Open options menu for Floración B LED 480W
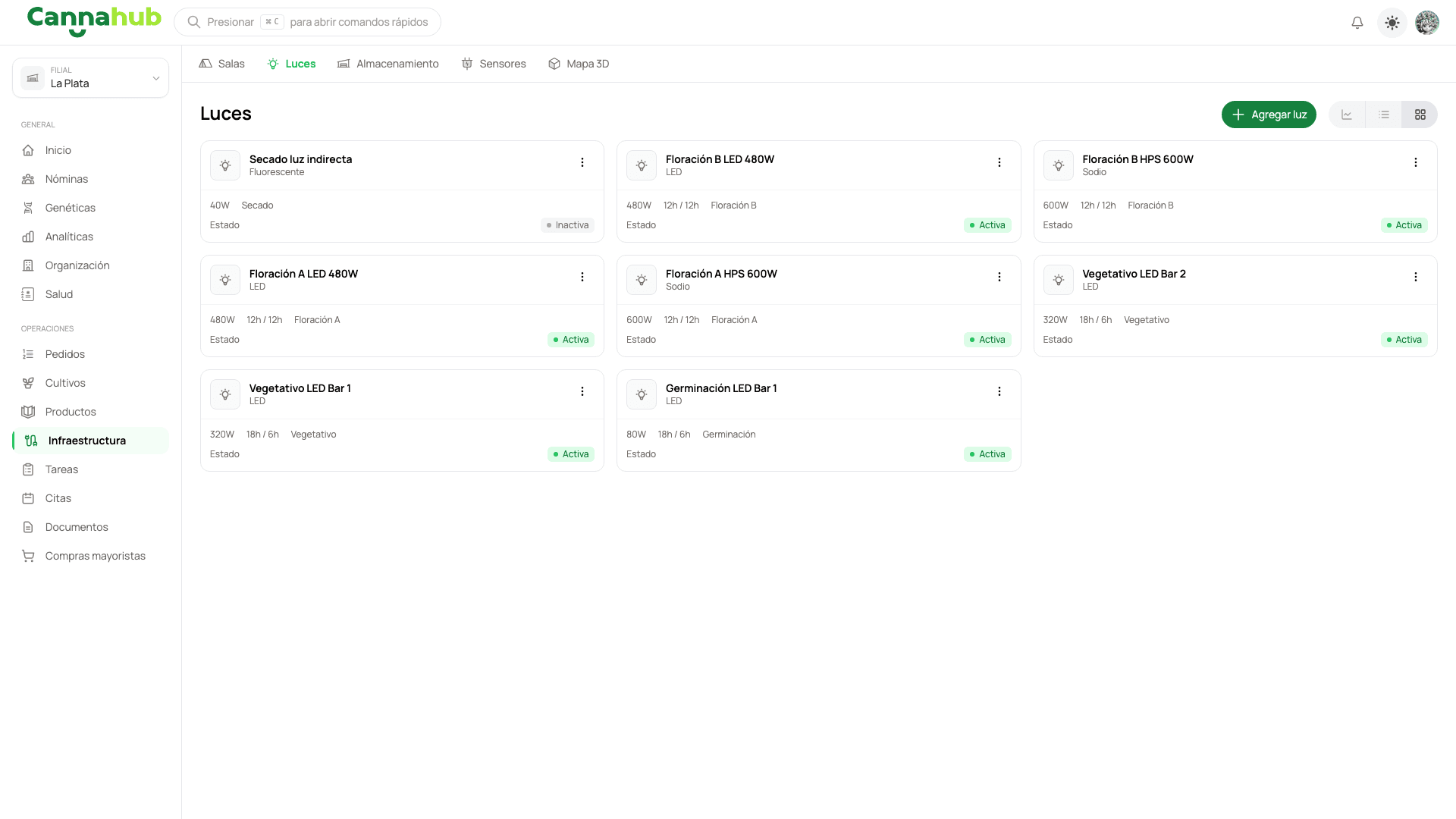Screen dimensions: 1456x819 pos(999,162)
